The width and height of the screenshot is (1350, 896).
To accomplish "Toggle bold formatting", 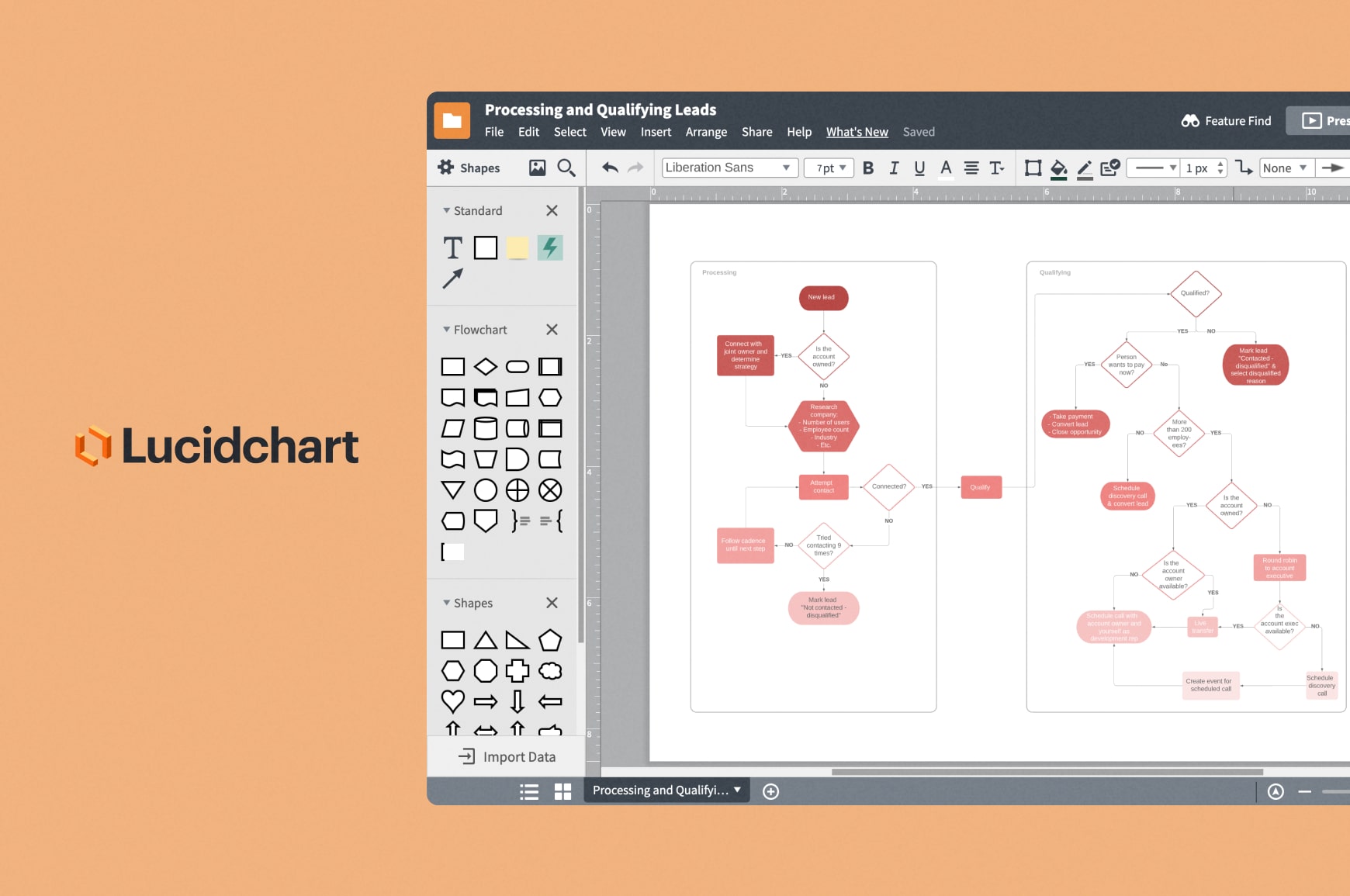I will [868, 168].
